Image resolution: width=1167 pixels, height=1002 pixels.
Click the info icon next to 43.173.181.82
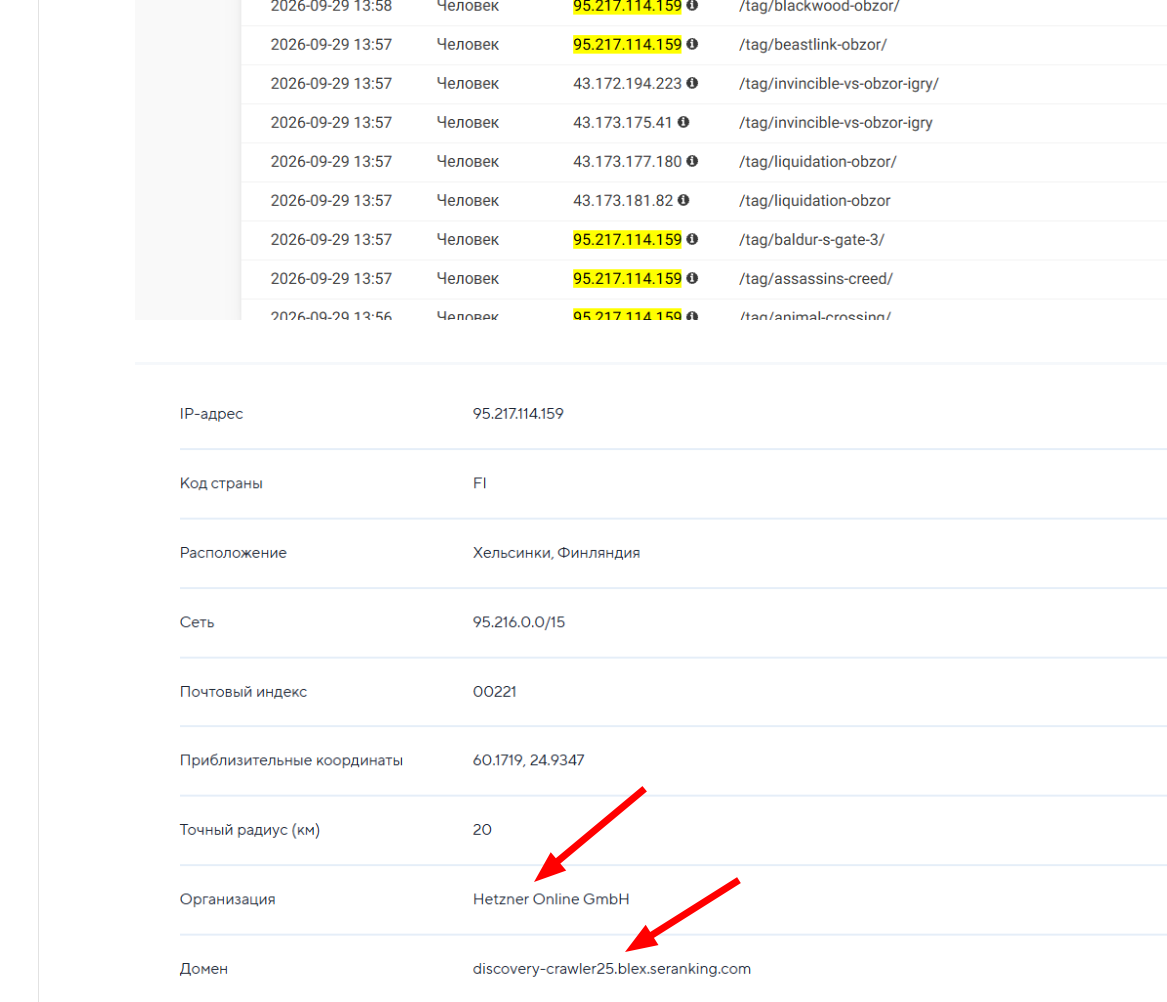click(683, 200)
